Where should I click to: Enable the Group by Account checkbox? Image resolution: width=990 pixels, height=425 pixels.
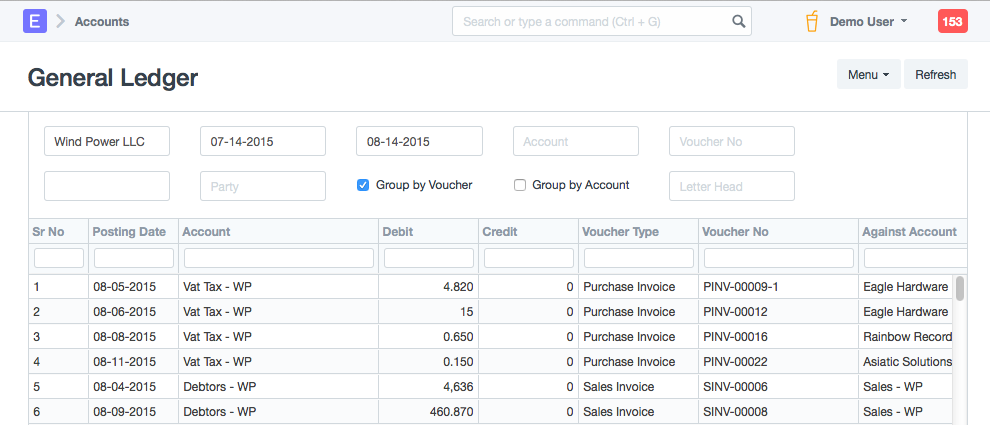520,185
